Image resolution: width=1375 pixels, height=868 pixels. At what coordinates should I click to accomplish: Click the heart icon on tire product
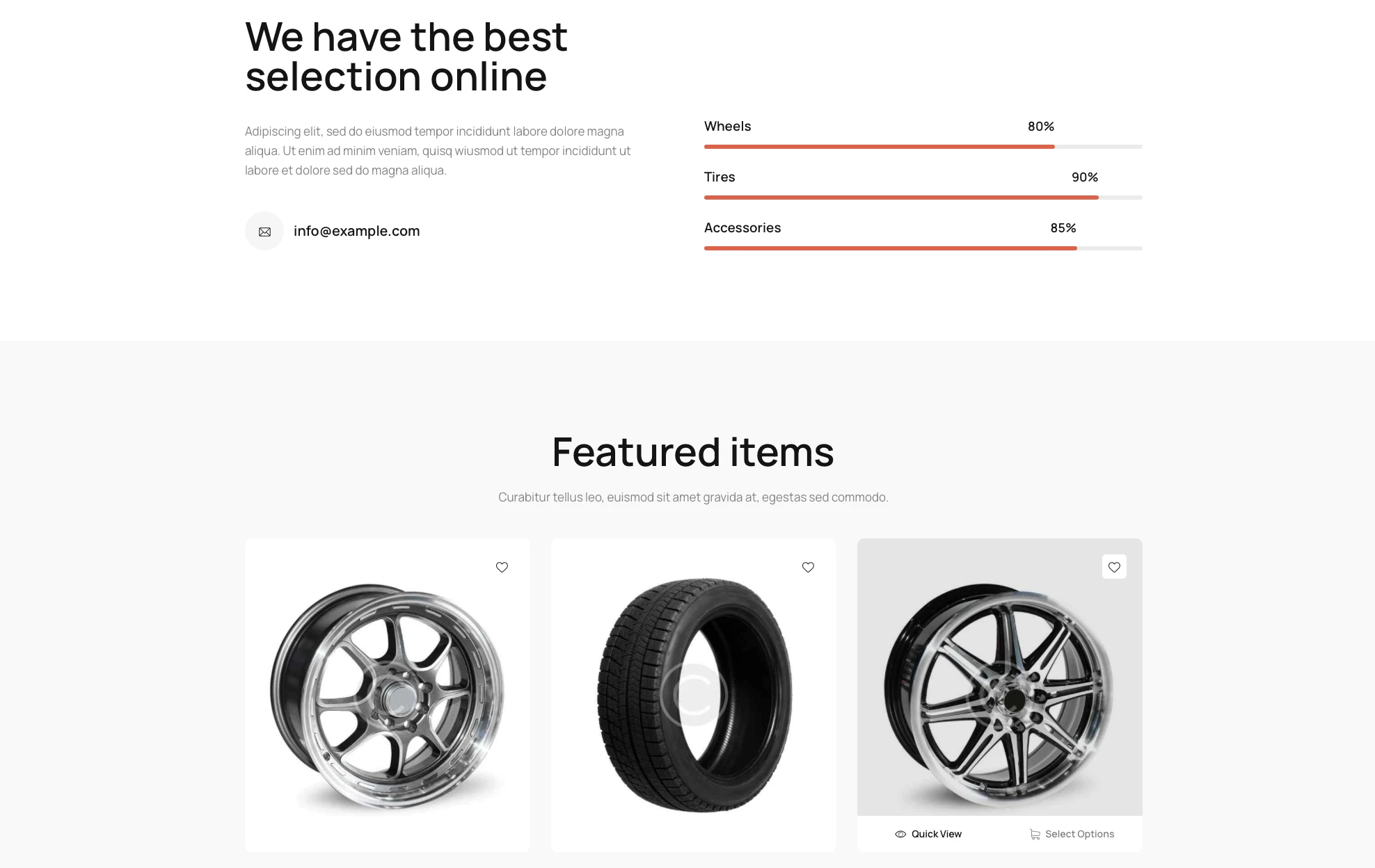(808, 568)
